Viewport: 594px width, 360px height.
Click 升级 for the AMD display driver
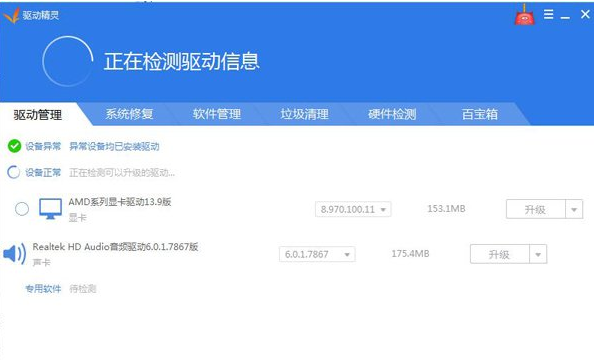click(536, 209)
